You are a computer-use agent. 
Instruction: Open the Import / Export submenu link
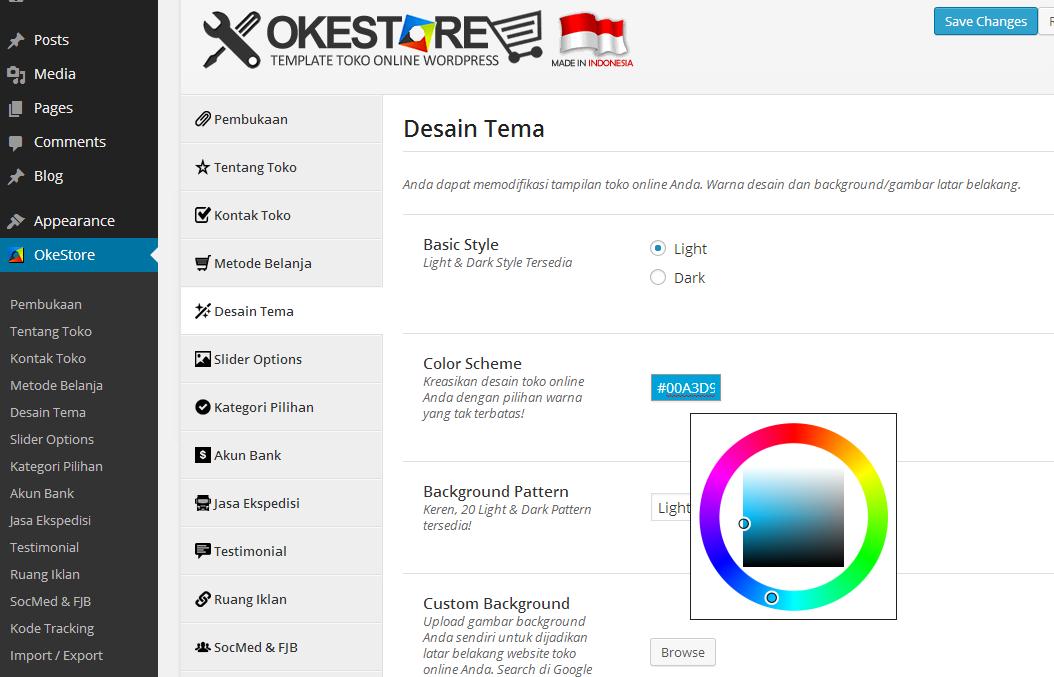tap(56, 655)
